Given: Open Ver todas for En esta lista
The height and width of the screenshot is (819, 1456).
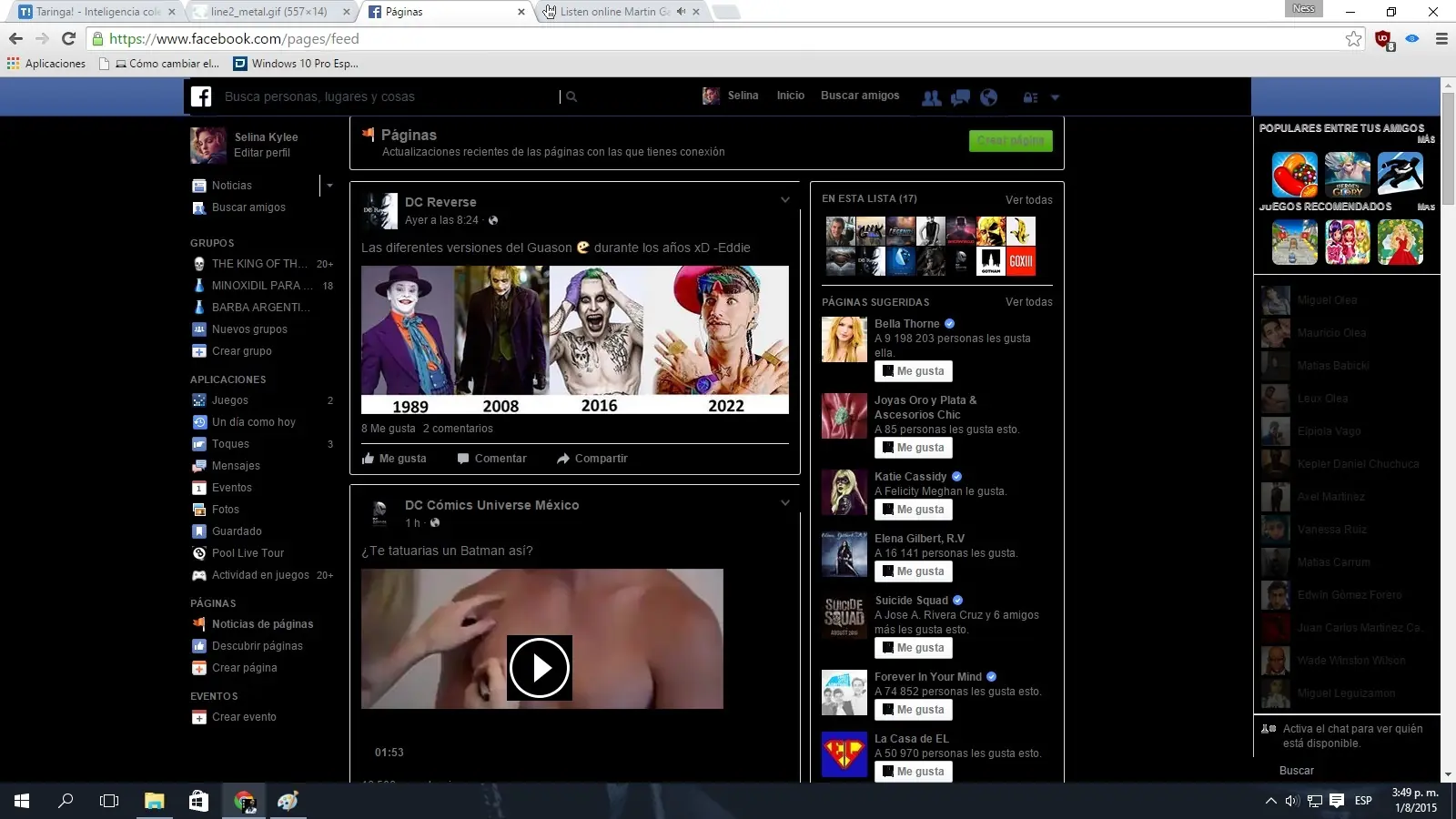Looking at the screenshot, I should click(1028, 200).
